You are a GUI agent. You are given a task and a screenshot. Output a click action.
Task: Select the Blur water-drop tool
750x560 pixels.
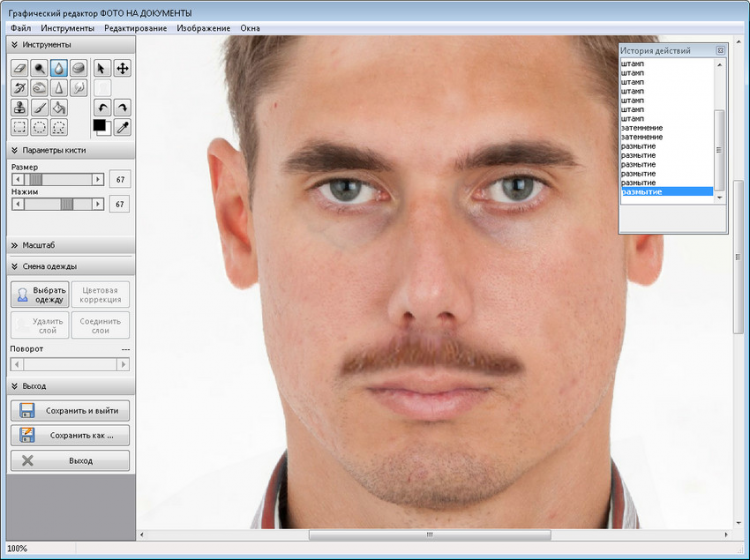[x=59, y=68]
